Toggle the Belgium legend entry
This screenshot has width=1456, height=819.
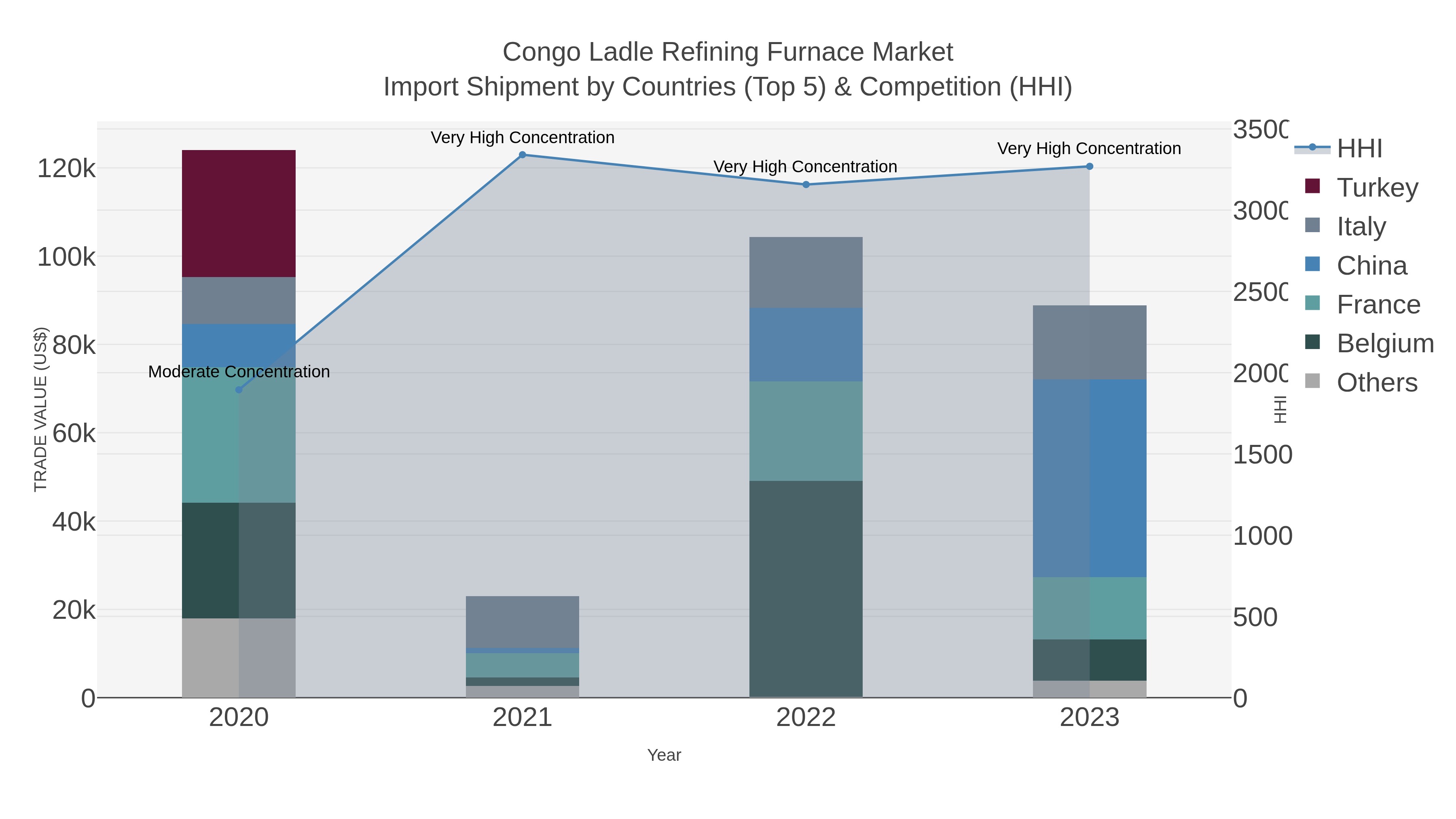coord(1369,343)
